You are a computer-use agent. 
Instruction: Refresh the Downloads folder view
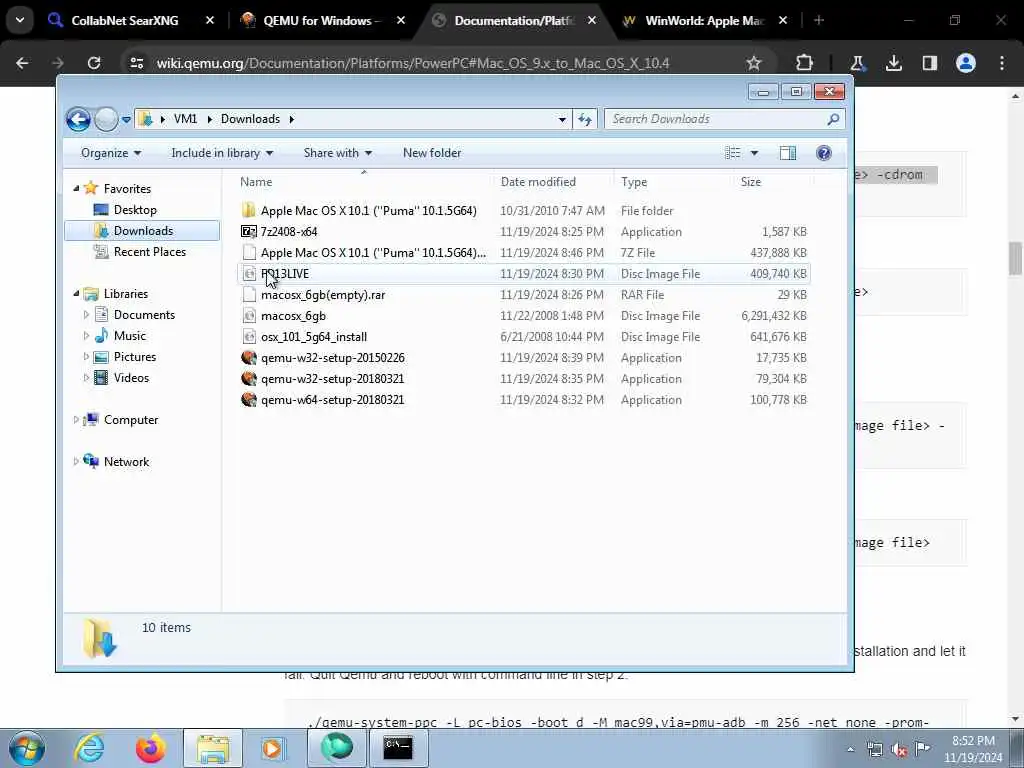coord(584,120)
